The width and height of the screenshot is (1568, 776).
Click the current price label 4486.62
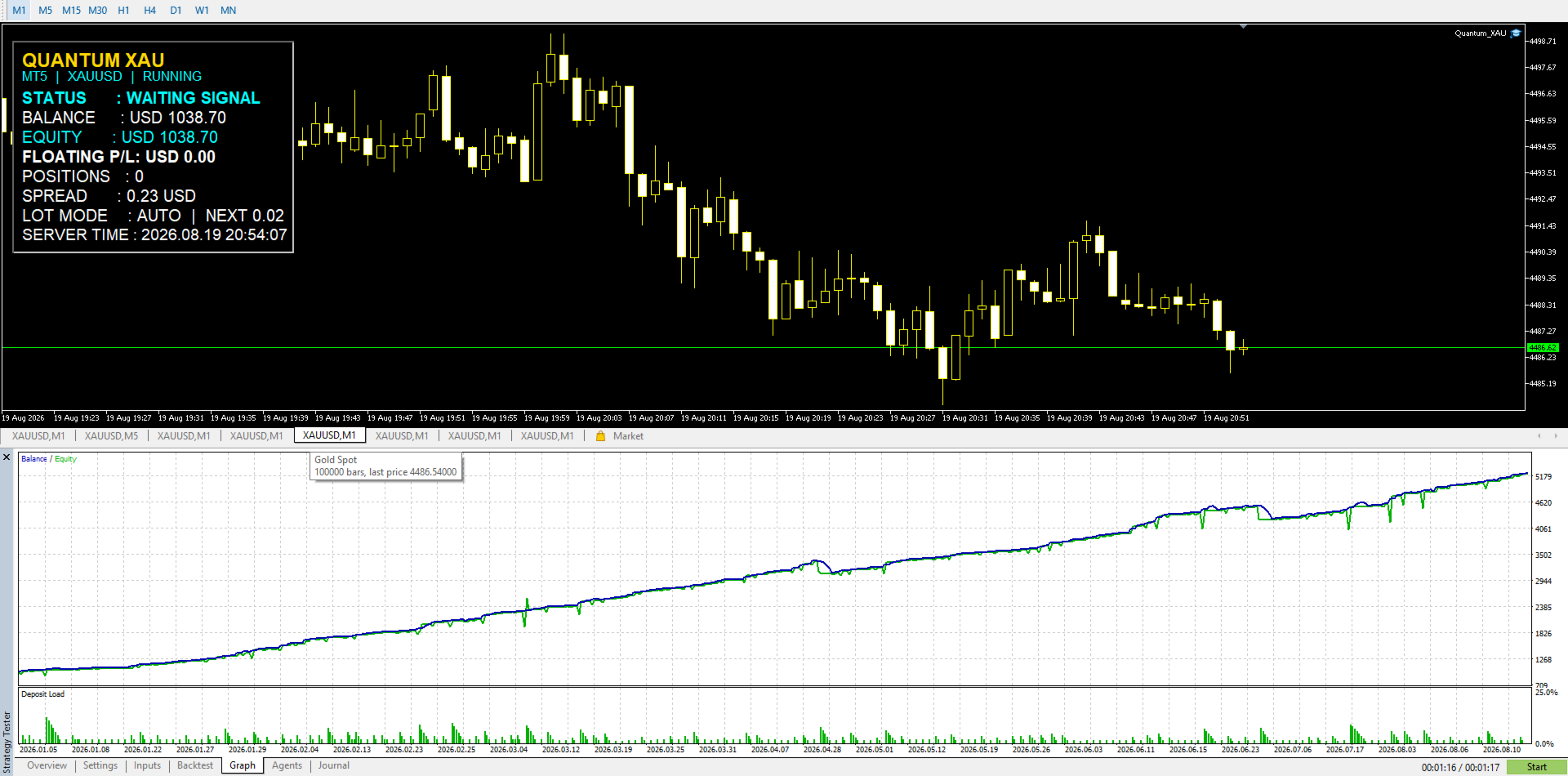[1542, 347]
